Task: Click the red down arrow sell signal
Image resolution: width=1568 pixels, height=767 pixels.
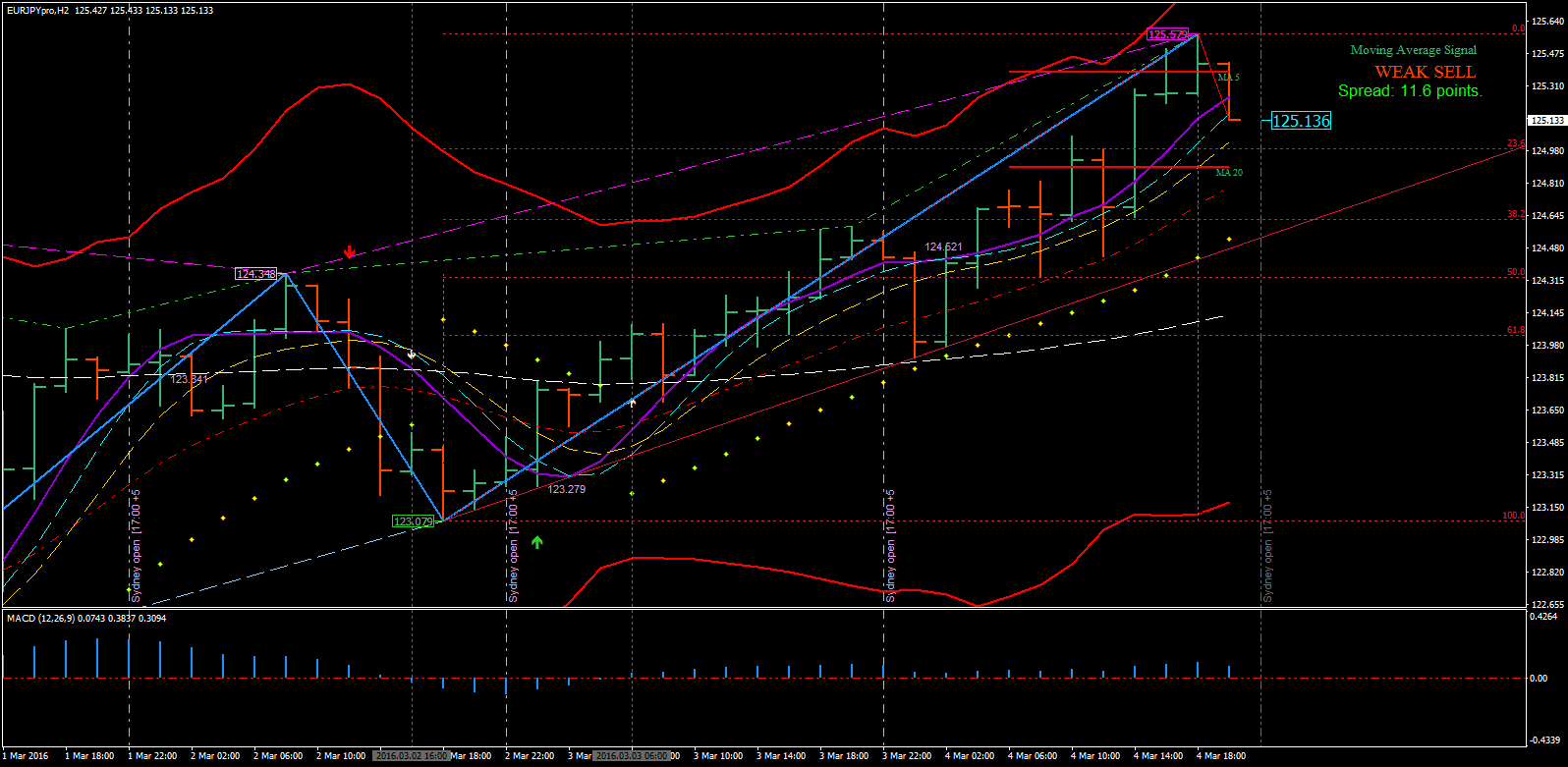Action: (x=349, y=252)
